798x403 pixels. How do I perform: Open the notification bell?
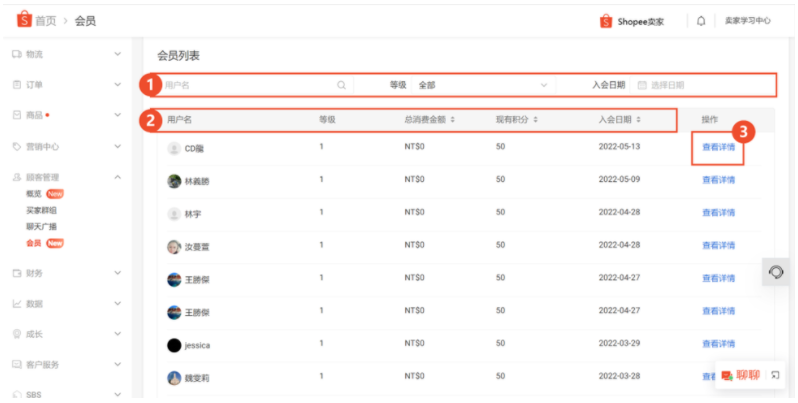[x=701, y=21]
